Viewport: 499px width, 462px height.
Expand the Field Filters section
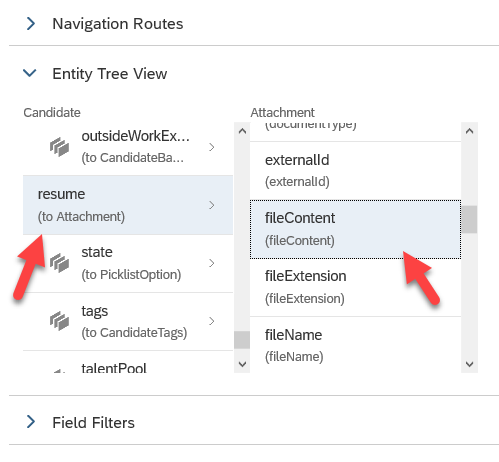31,422
